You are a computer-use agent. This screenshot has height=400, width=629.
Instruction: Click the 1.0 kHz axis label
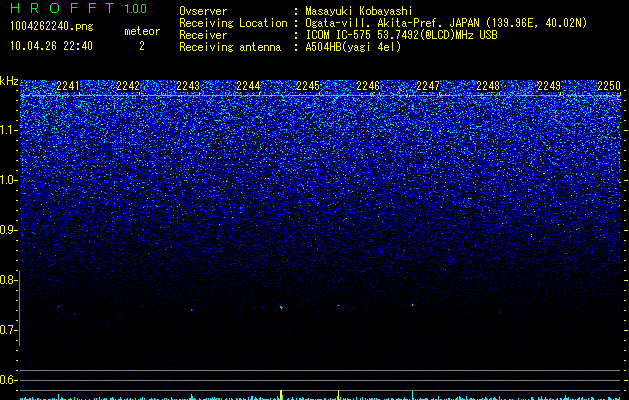tap(8, 180)
